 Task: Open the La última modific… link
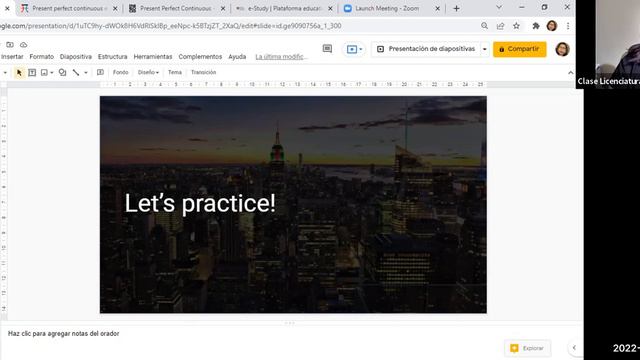click(x=281, y=57)
